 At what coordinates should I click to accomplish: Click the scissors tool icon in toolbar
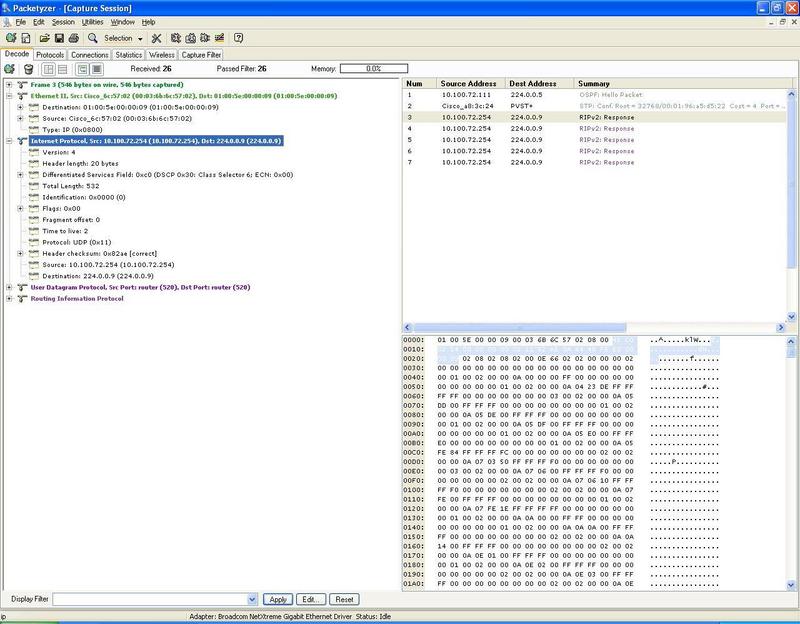click(x=157, y=38)
